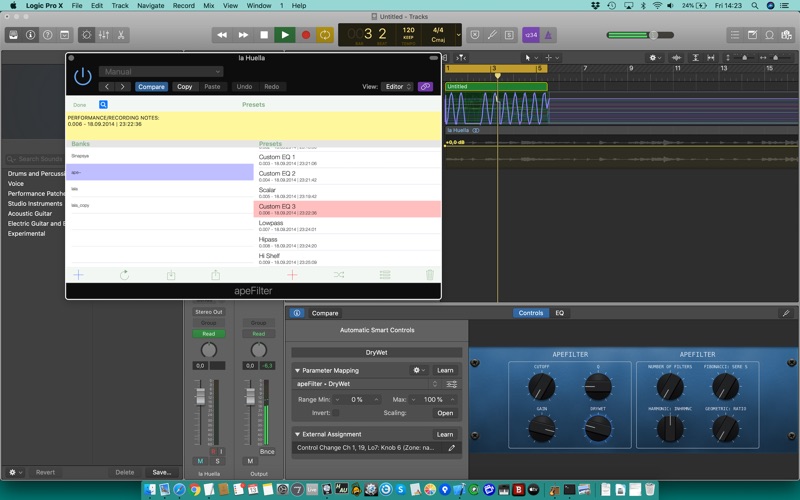
Task: Start playback with the green Play button
Action: tap(285, 35)
